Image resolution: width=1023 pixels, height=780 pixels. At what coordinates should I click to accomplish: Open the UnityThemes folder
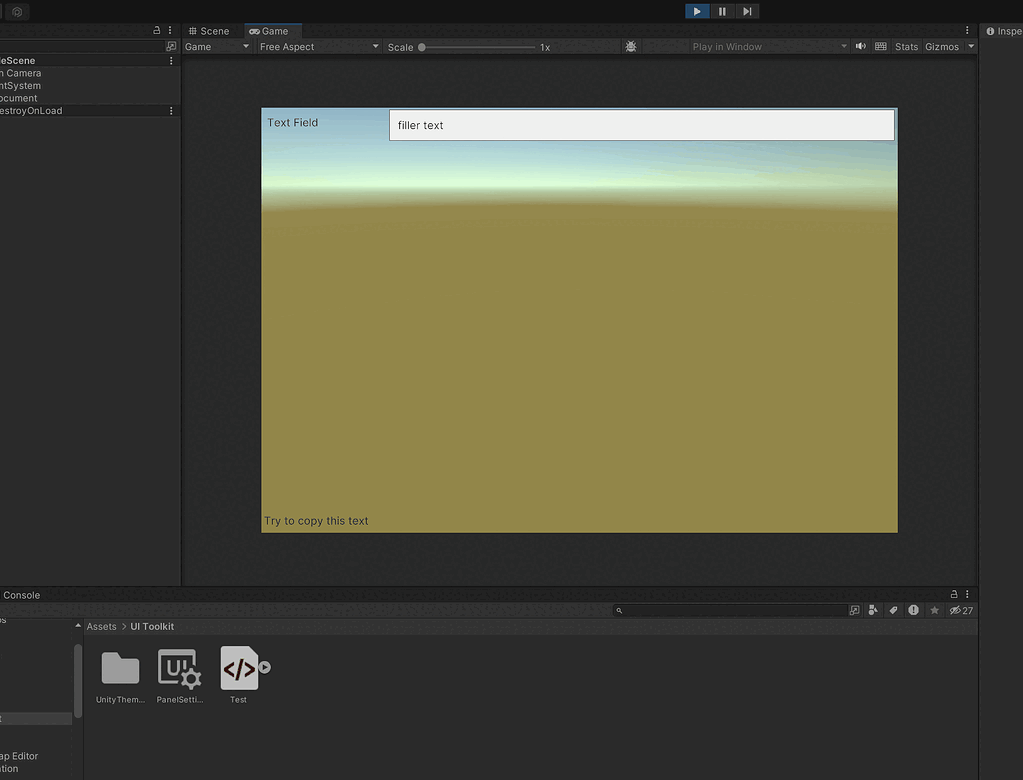coord(119,670)
